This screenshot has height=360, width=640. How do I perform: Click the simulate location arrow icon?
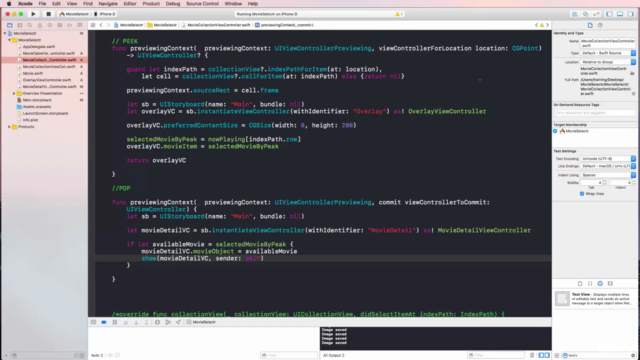tap(178, 322)
